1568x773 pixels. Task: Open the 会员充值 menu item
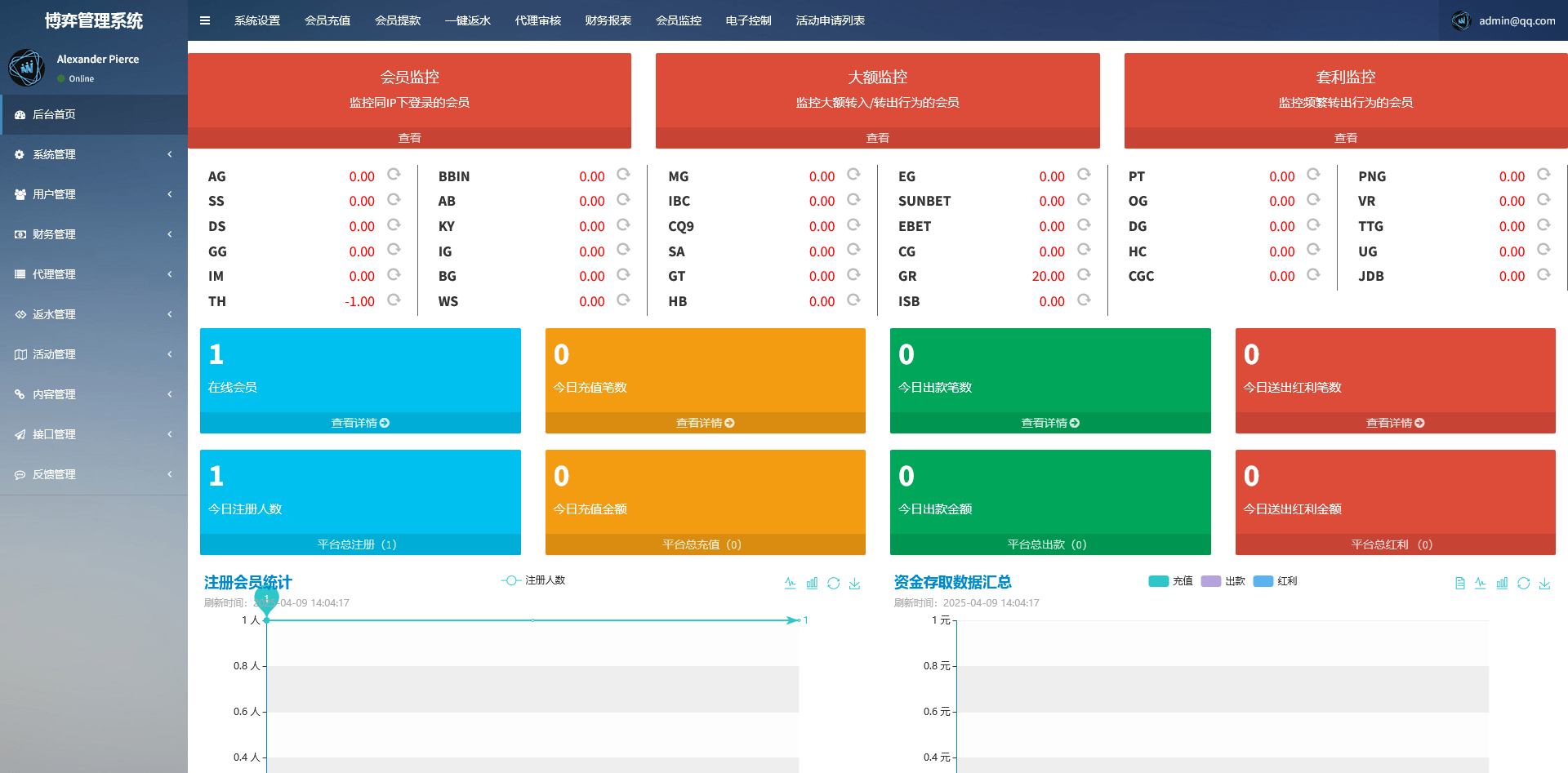(x=327, y=20)
